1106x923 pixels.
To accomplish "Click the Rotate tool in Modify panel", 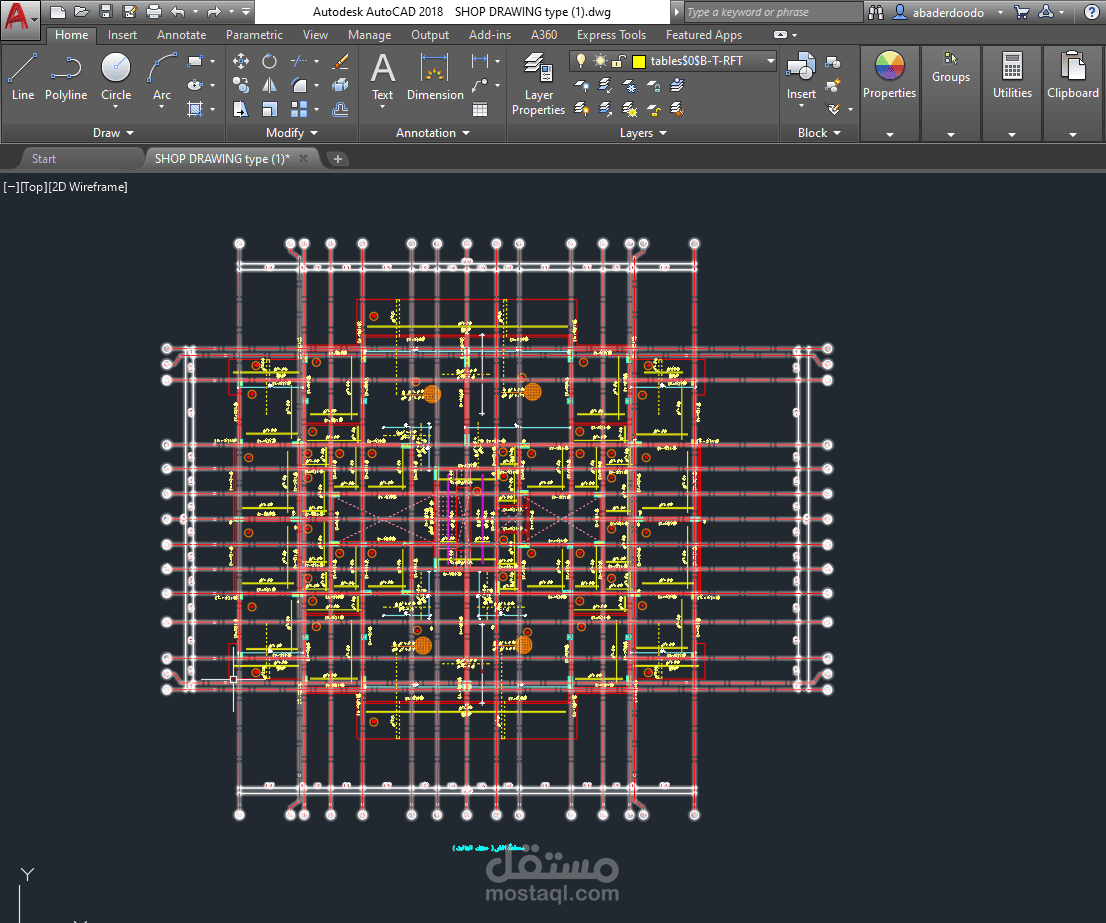I will pos(269,61).
